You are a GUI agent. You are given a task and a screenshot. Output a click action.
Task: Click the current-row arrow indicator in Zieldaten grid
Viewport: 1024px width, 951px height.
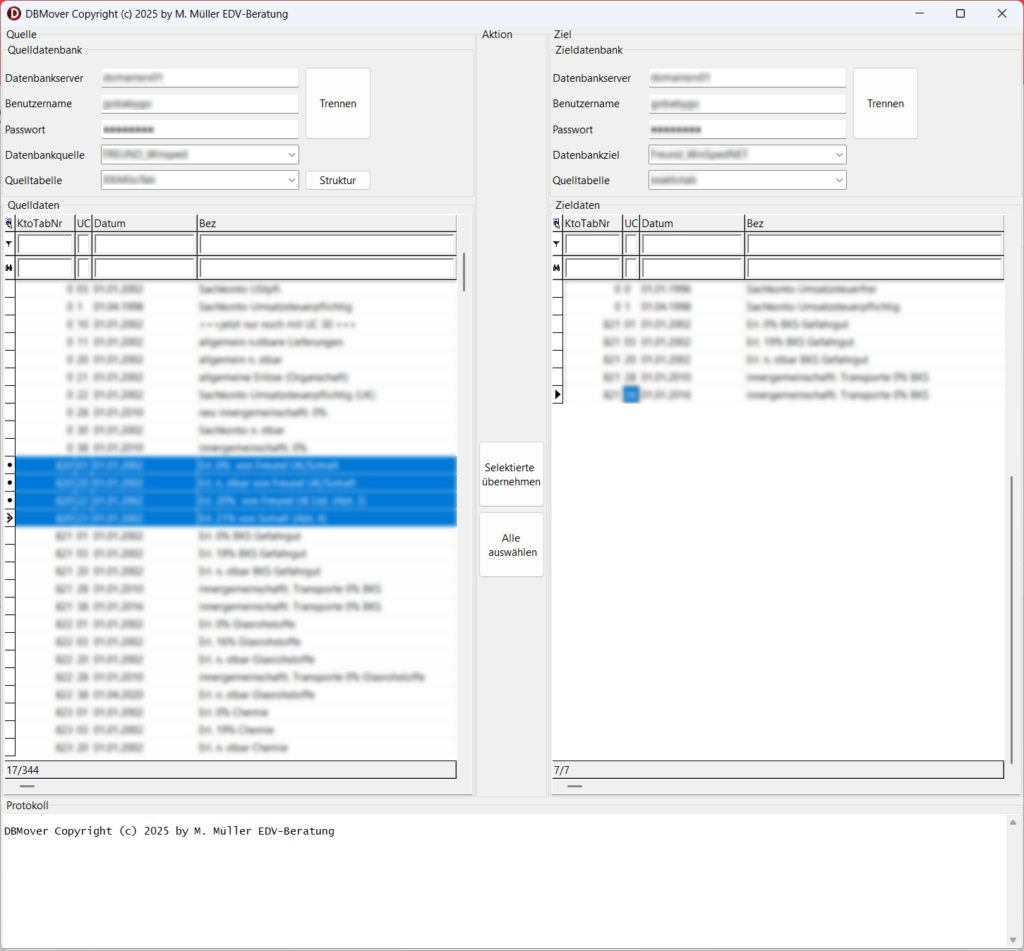tap(557, 395)
